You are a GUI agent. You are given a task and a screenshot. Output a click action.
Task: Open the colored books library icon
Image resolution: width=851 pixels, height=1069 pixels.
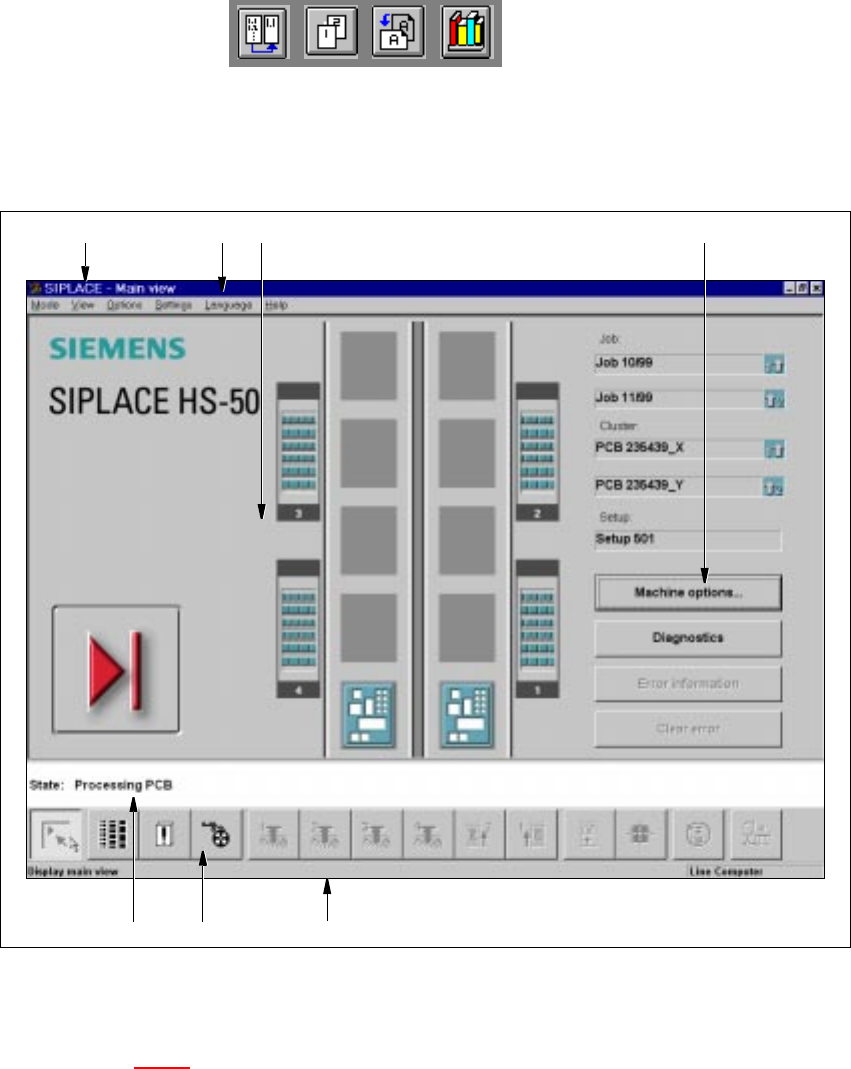466,32
